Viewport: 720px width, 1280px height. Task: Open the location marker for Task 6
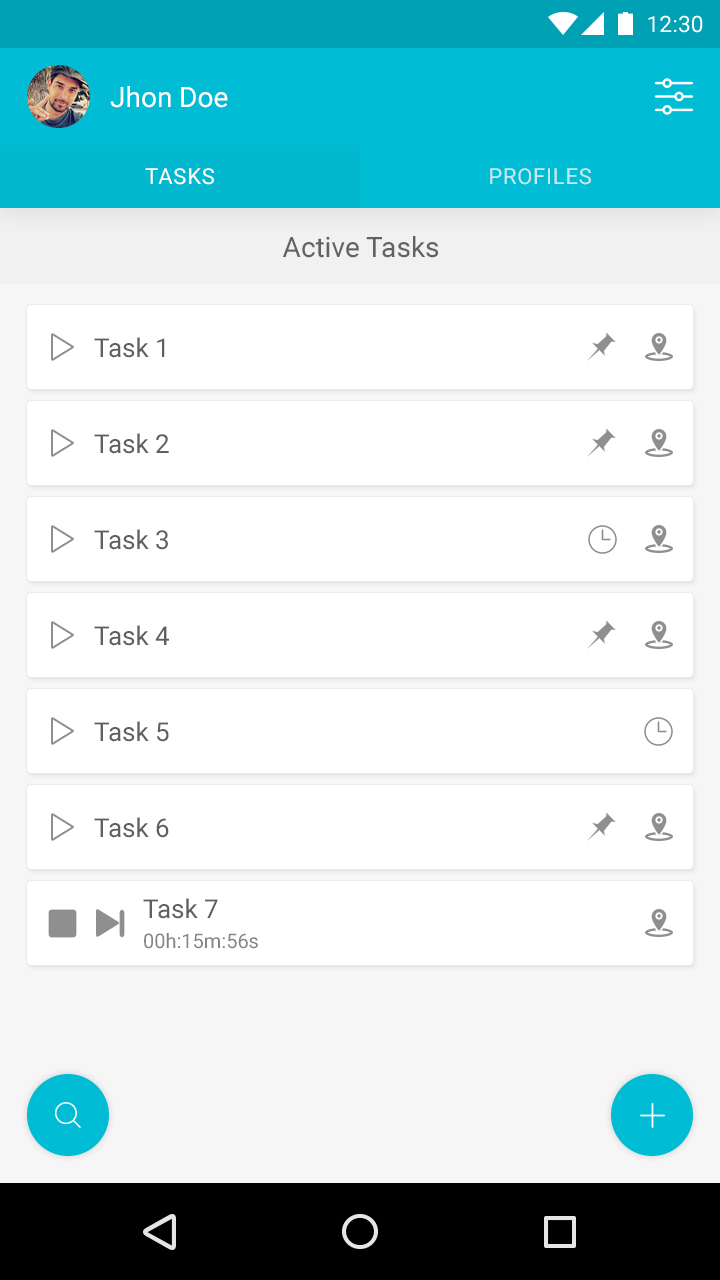(658, 827)
